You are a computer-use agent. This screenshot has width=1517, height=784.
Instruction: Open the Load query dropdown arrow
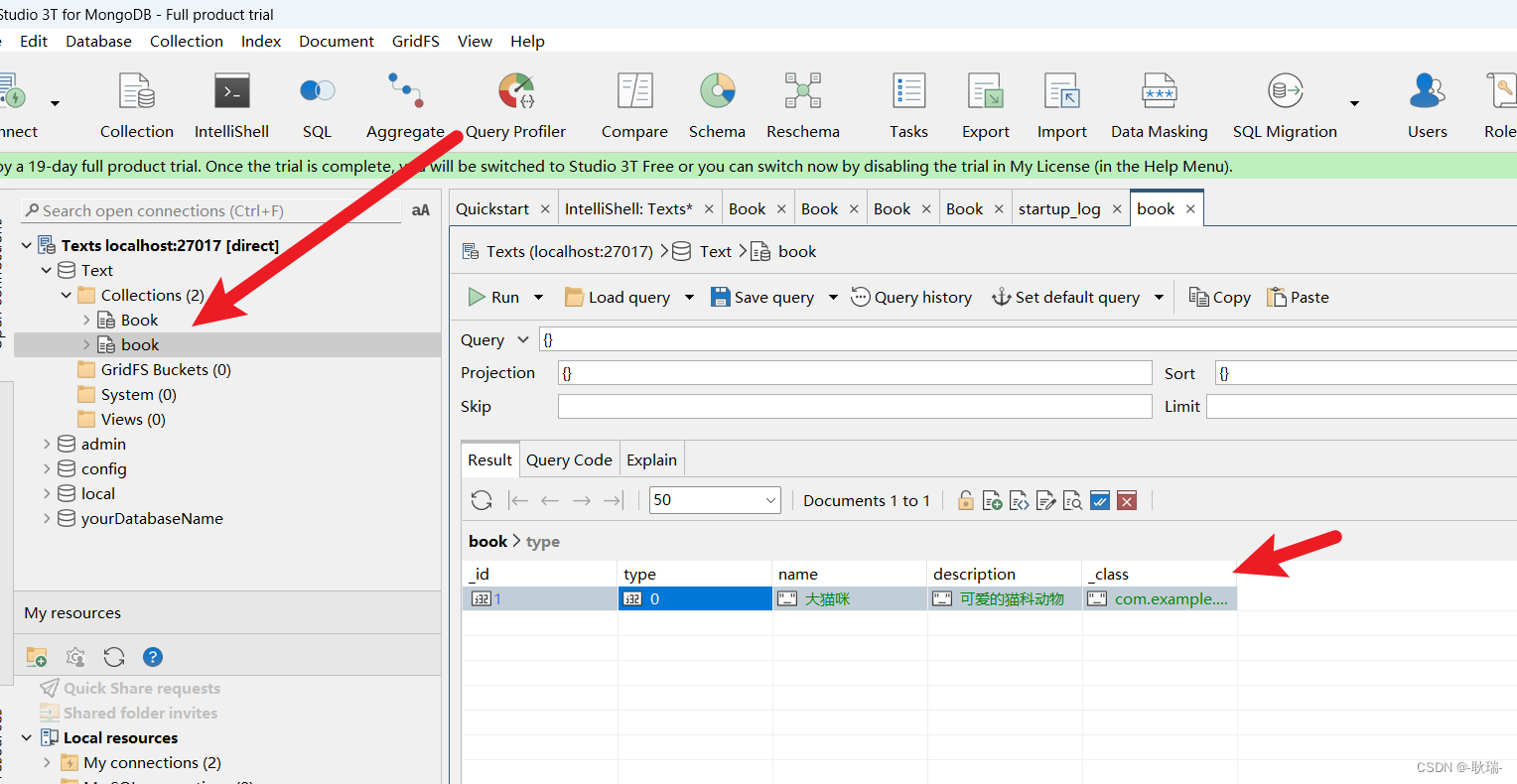tap(689, 297)
